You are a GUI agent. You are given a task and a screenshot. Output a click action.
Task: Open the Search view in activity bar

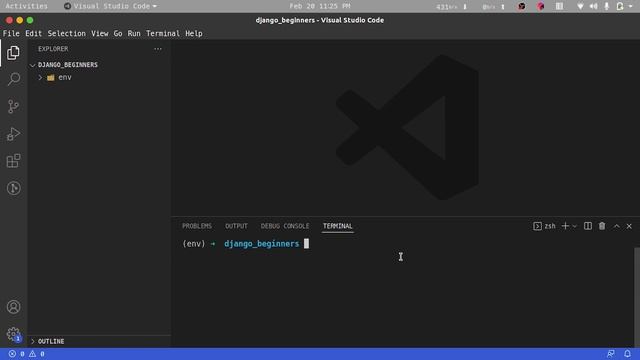(x=13, y=79)
